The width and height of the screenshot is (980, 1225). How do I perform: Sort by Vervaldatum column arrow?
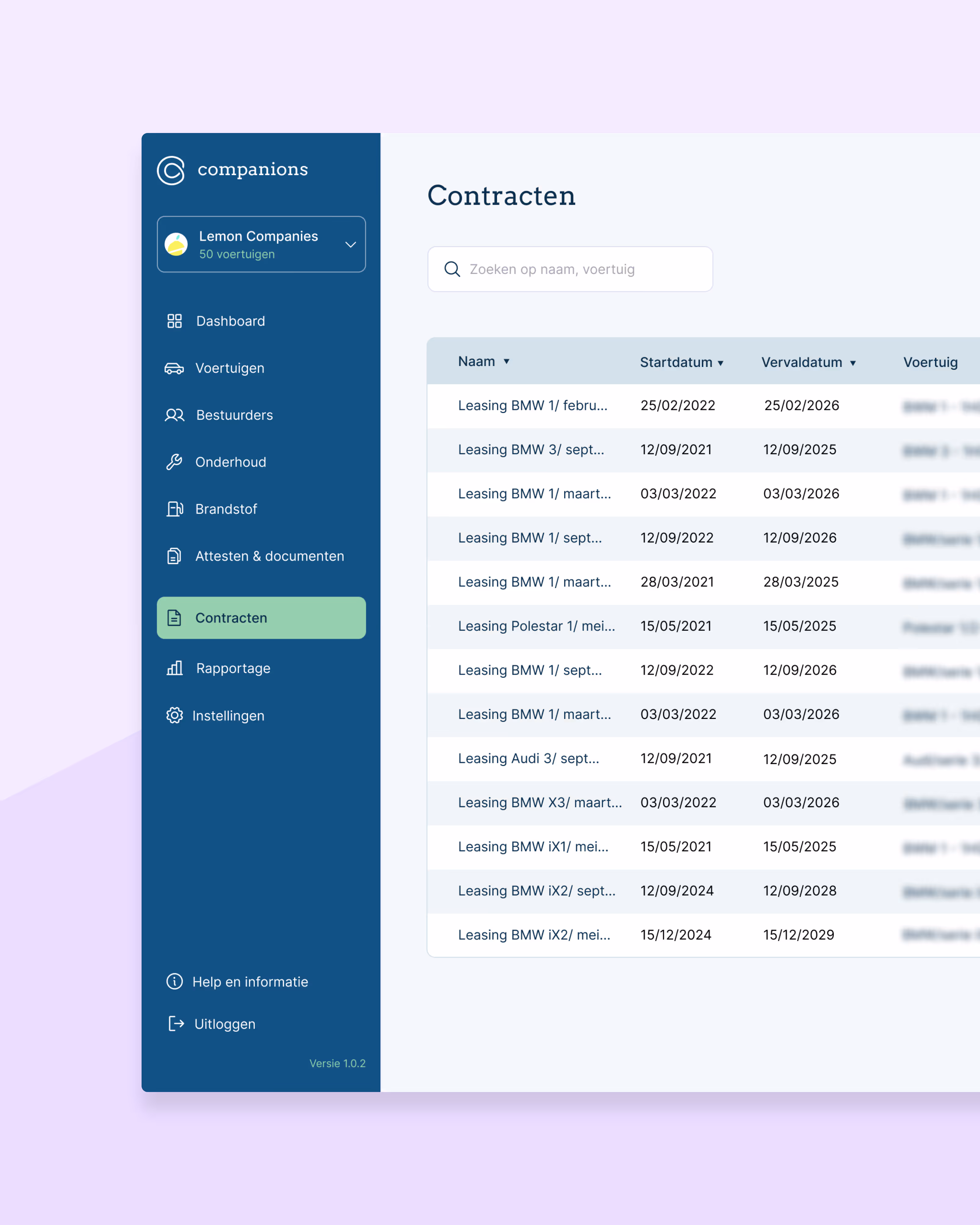pyautogui.click(x=853, y=363)
